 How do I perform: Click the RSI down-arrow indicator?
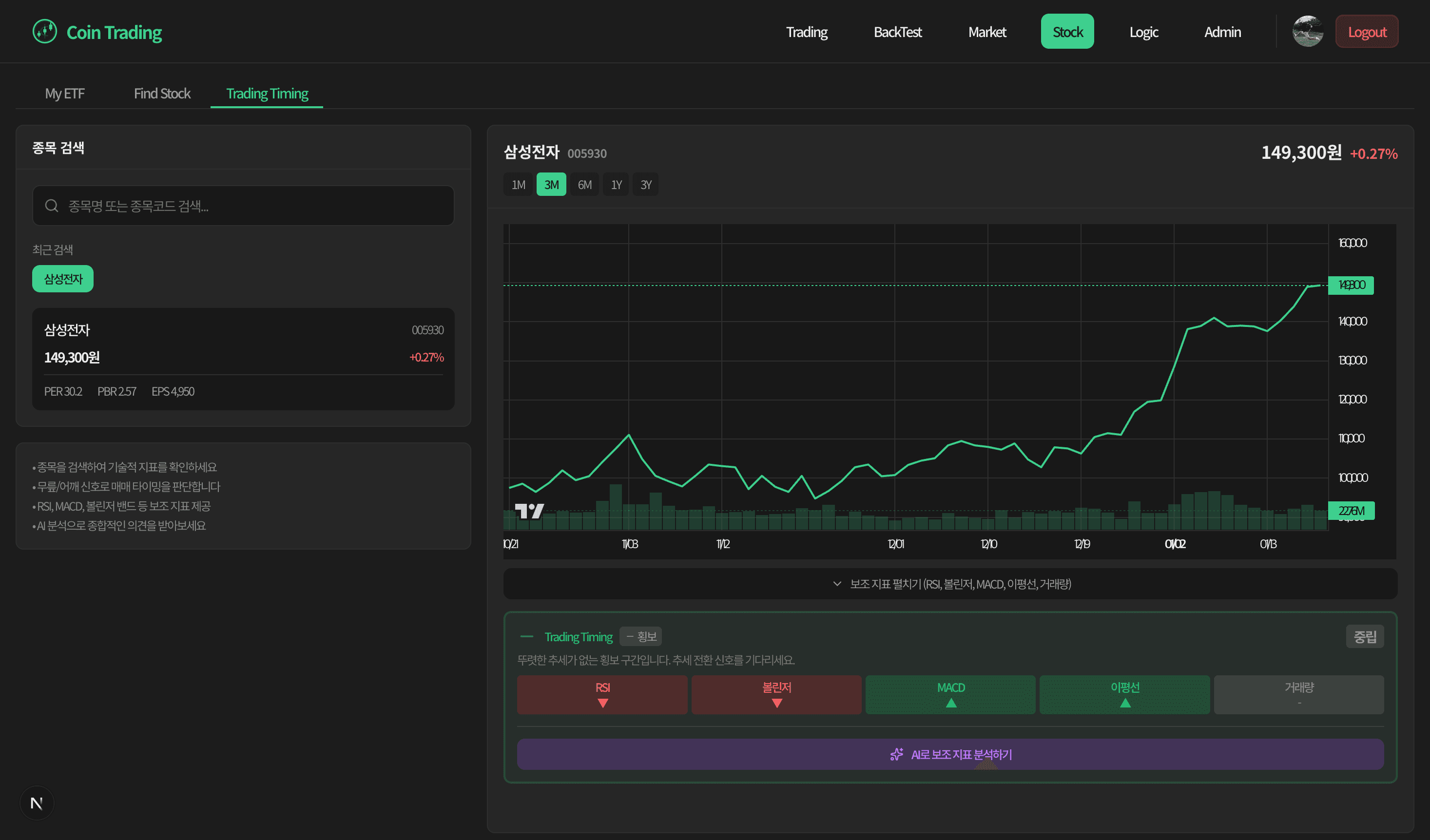coord(602,703)
